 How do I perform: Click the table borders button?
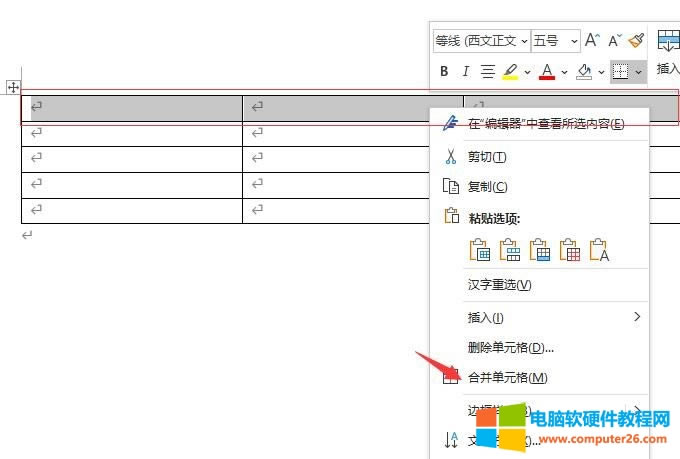pos(620,71)
